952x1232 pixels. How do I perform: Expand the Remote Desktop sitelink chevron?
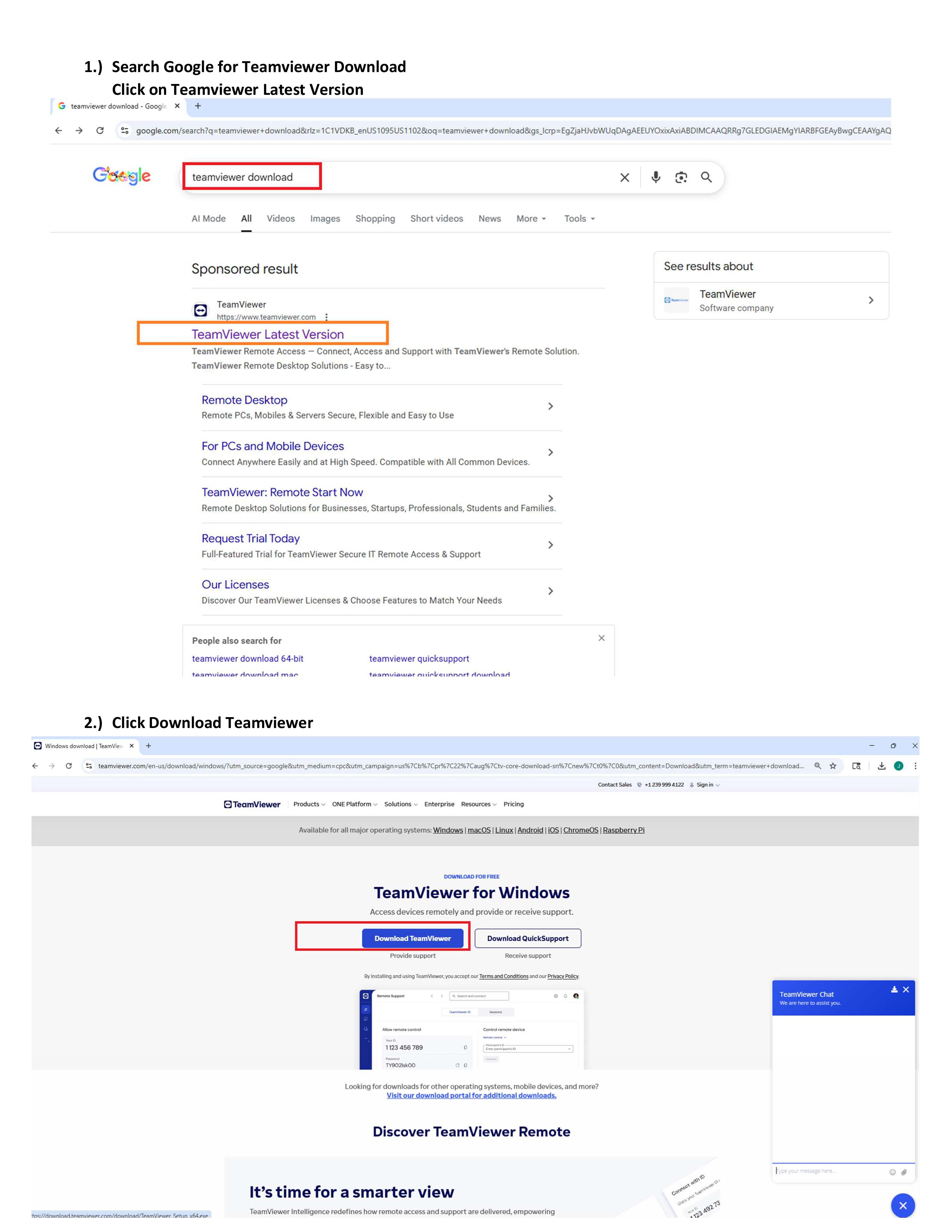click(550, 406)
